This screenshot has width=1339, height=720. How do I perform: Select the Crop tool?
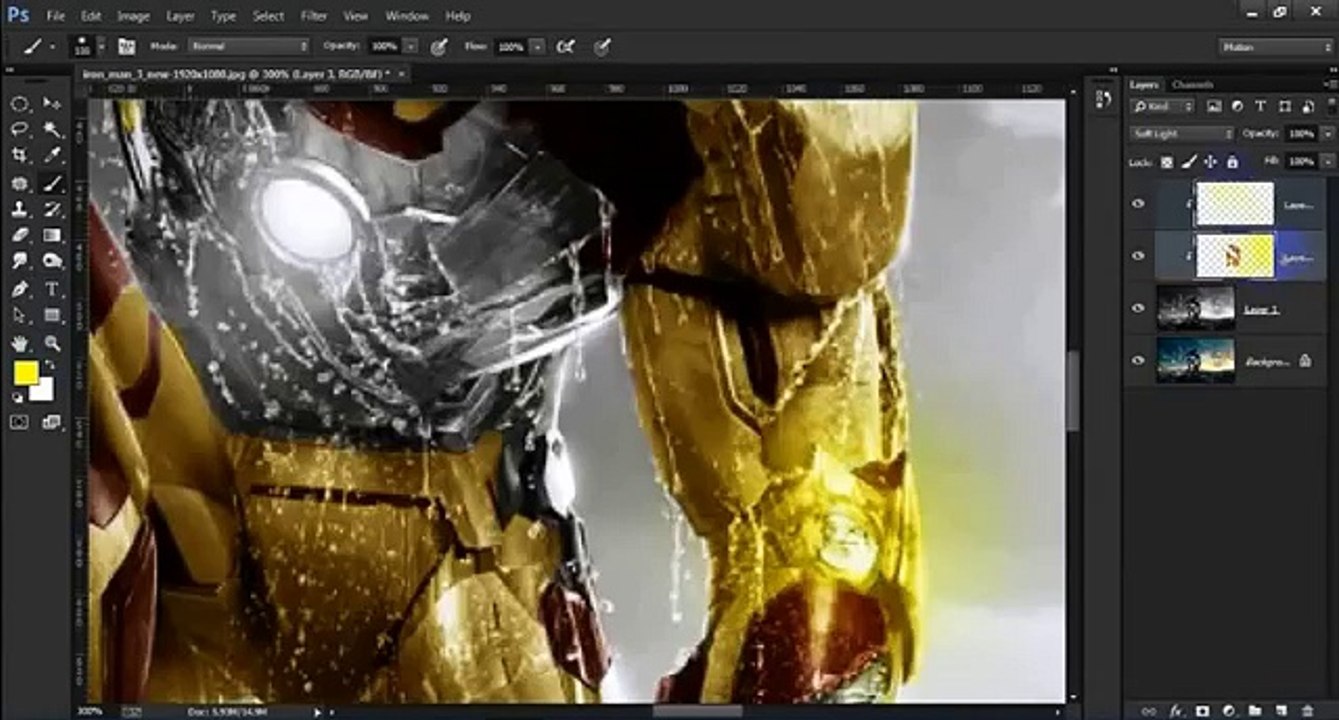[19, 156]
